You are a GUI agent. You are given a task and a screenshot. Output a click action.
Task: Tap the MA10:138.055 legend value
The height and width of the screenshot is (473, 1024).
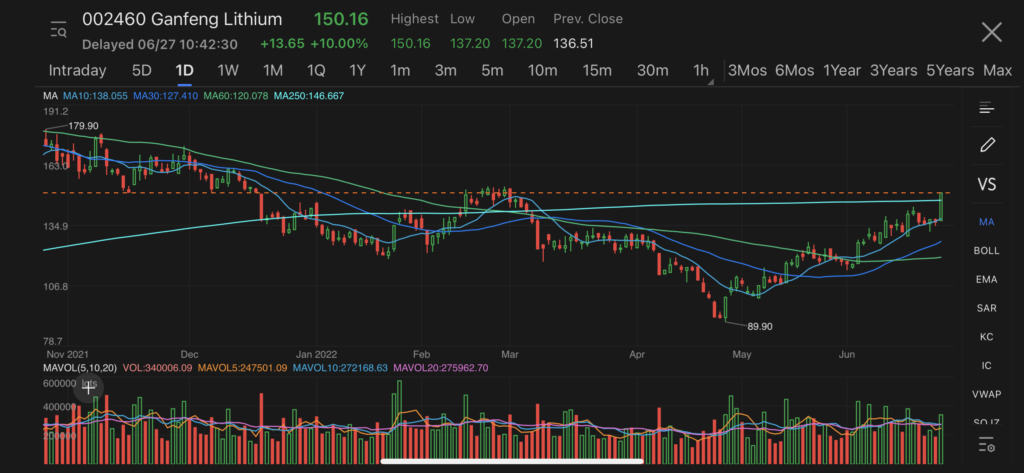95,96
